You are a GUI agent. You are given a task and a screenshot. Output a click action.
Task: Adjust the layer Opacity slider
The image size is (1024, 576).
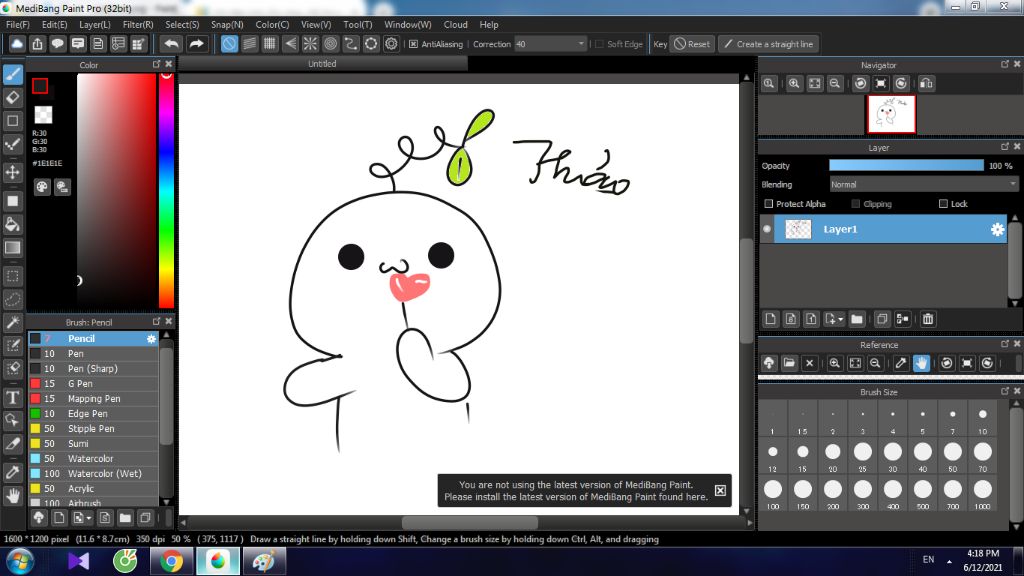[906, 166]
